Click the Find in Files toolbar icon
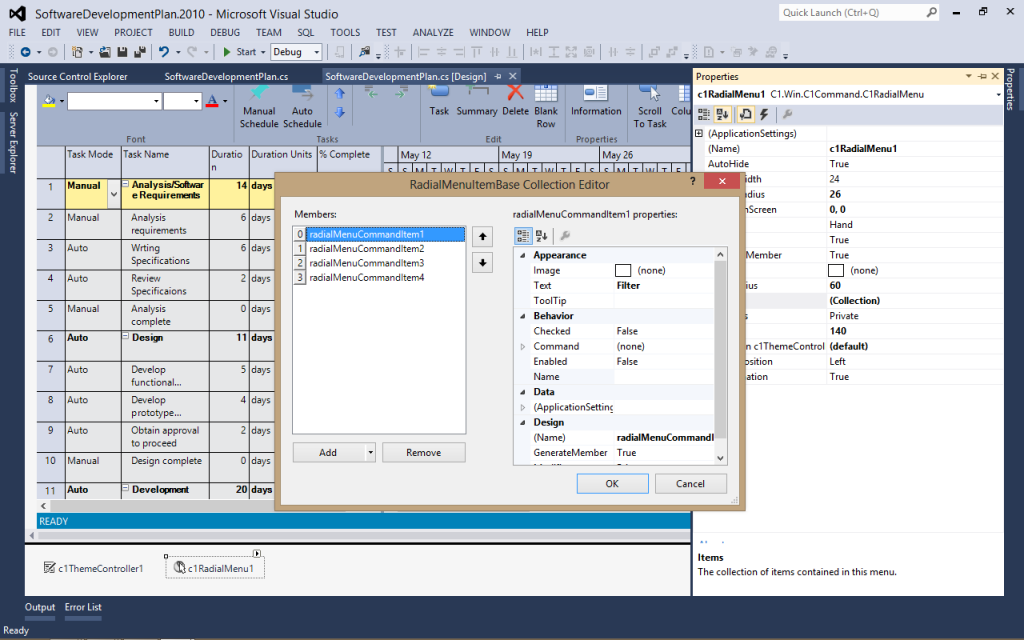The image size is (1024, 640). (x=364, y=52)
